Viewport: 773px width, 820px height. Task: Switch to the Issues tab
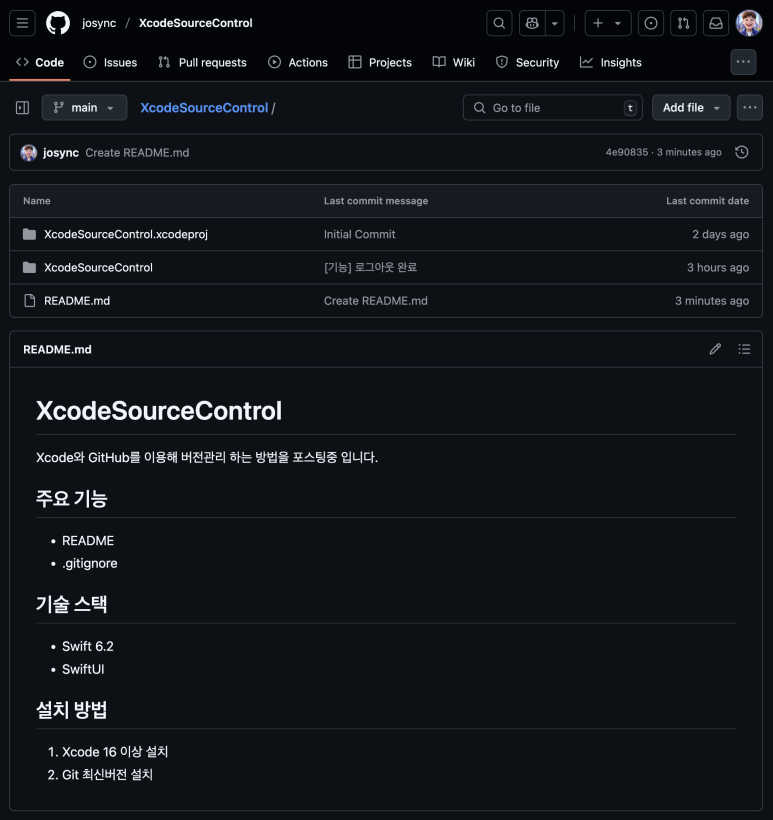110,62
